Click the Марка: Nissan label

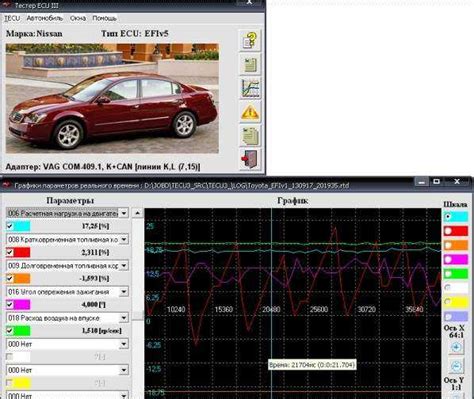click(34, 34)
